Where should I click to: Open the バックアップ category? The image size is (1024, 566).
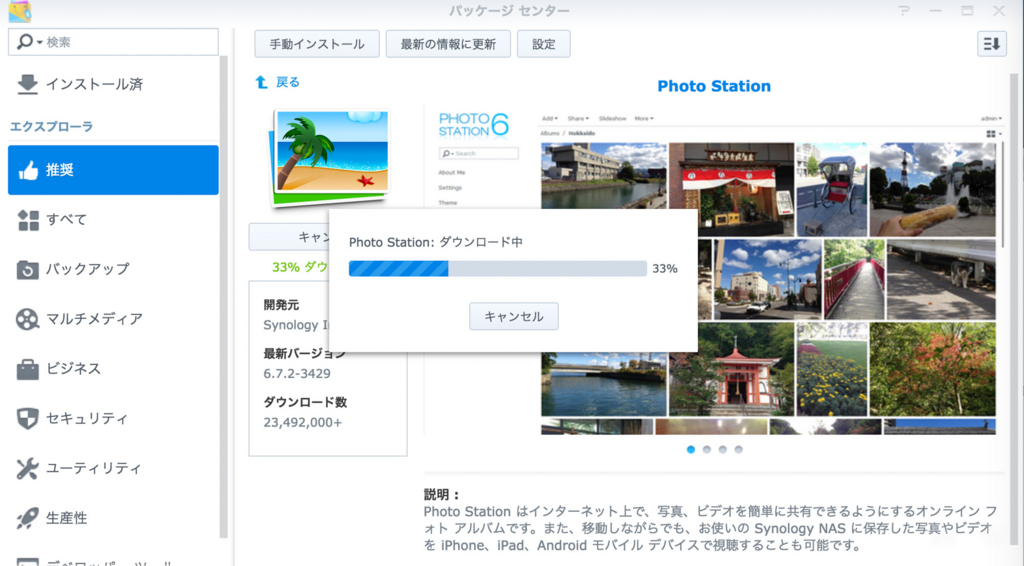[114, 269]
